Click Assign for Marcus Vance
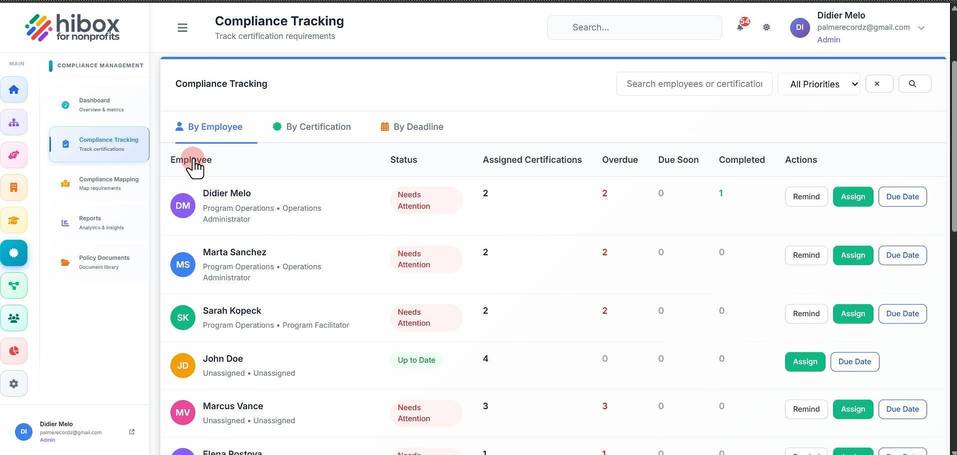Viewport: 957px width, 455px height. click(853, 409)
